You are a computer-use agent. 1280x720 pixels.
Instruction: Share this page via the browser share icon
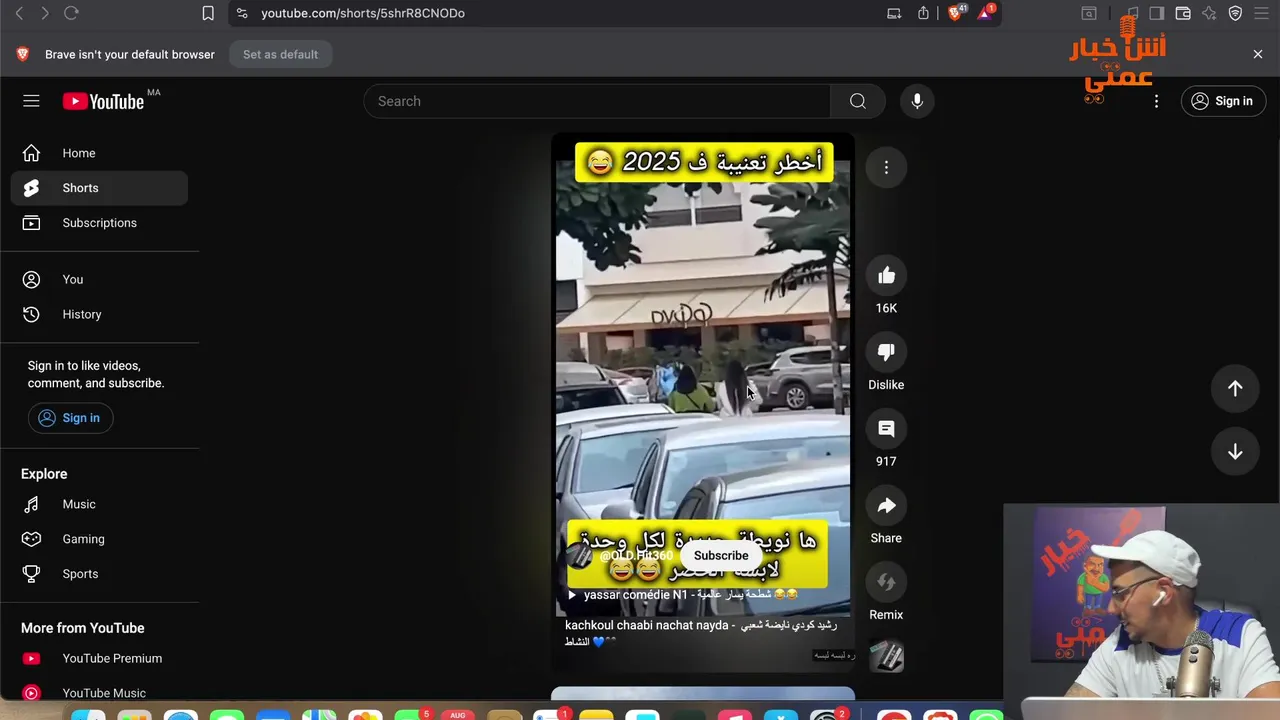click(923, 13)
